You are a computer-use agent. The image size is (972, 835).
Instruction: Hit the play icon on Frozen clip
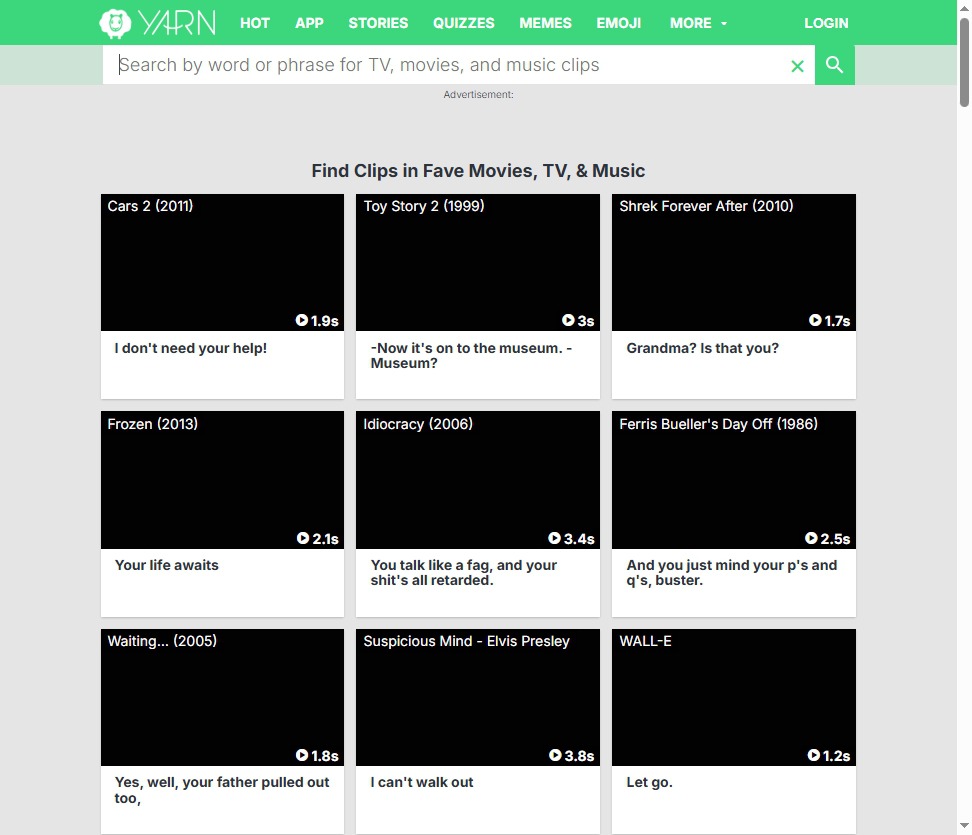click(x=303, y=538)
